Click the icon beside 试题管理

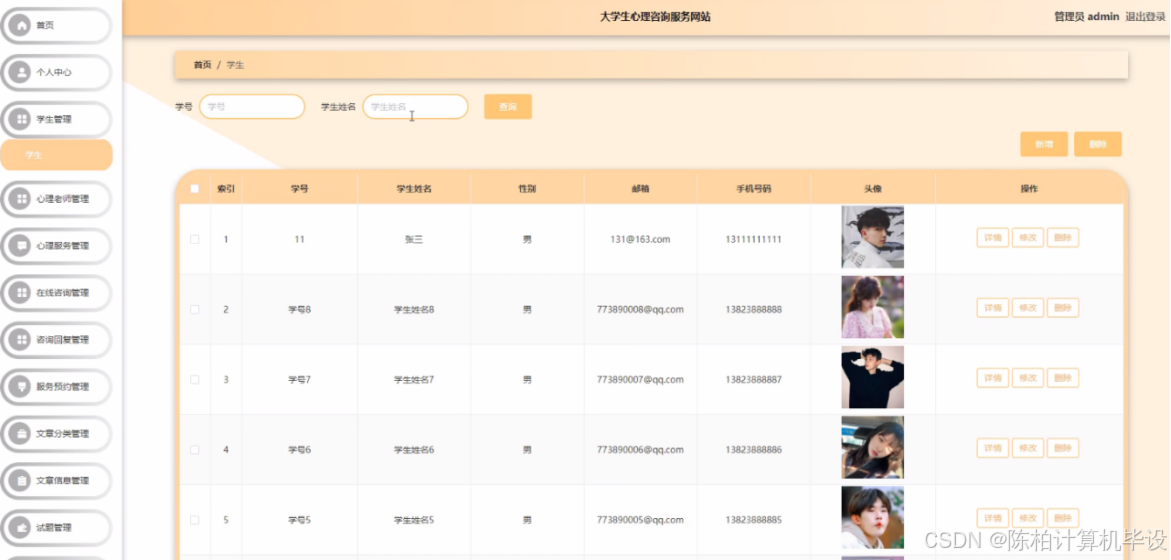click(x=21, y=528)
